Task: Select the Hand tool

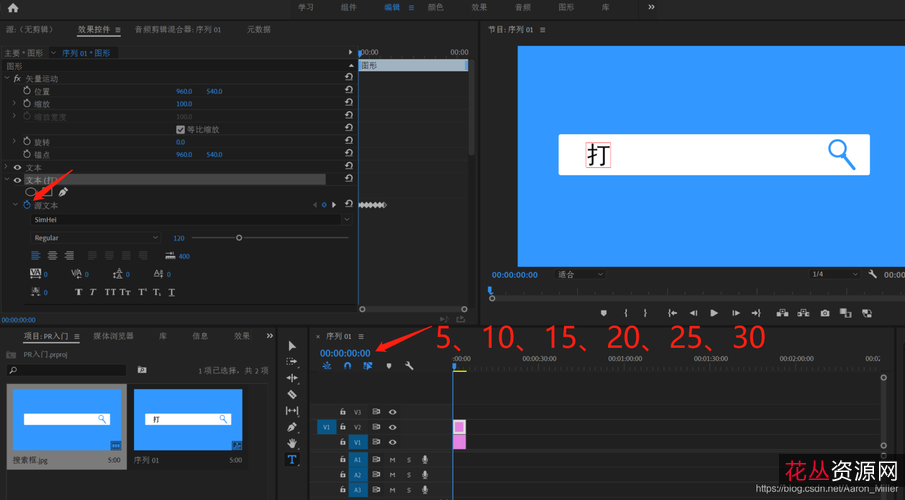Action: click(x=292, y=443)
